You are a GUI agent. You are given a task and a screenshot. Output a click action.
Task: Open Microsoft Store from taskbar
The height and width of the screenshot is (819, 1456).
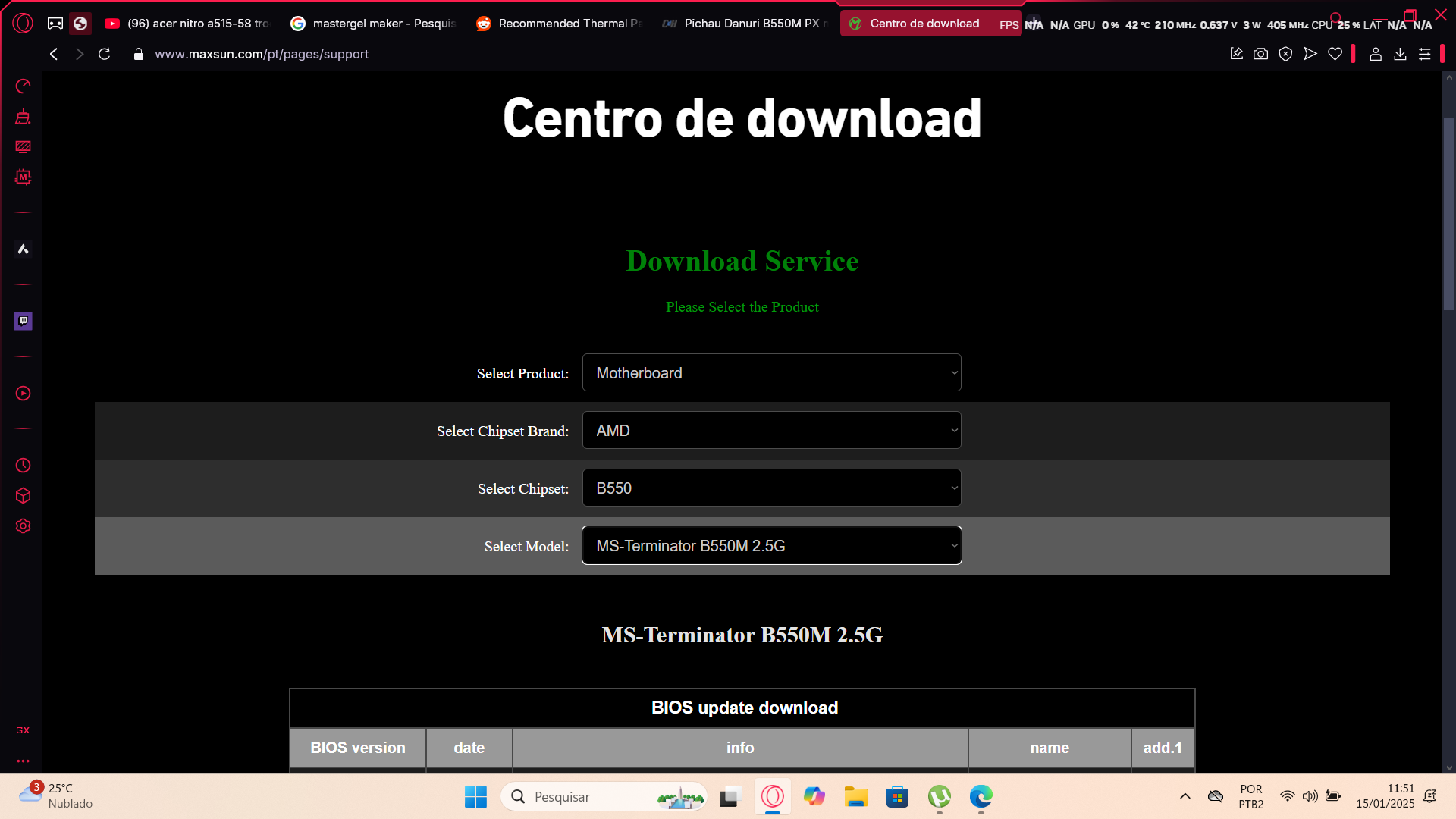[x=897, y=796]
